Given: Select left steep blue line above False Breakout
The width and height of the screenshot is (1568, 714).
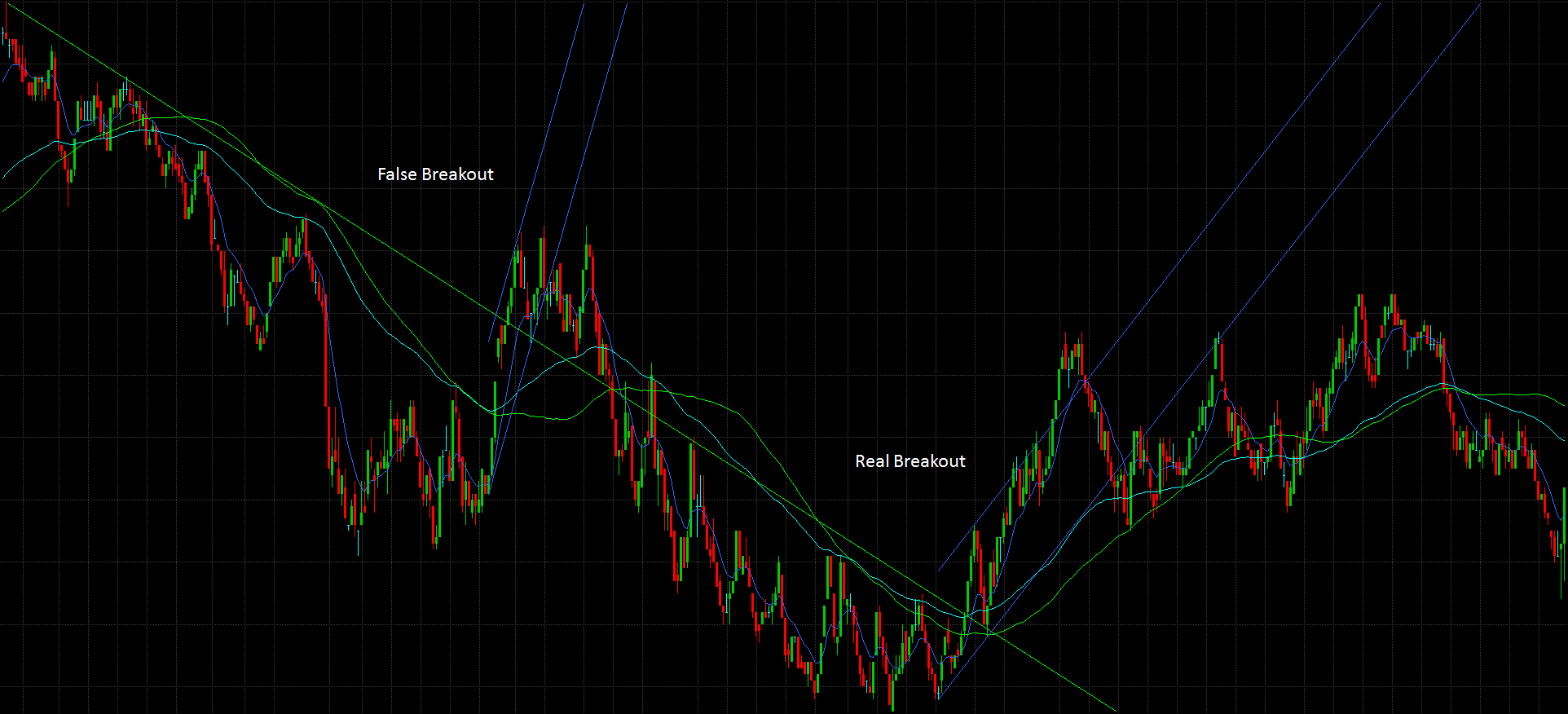Looking at the screenshot, I should [554, 106].
